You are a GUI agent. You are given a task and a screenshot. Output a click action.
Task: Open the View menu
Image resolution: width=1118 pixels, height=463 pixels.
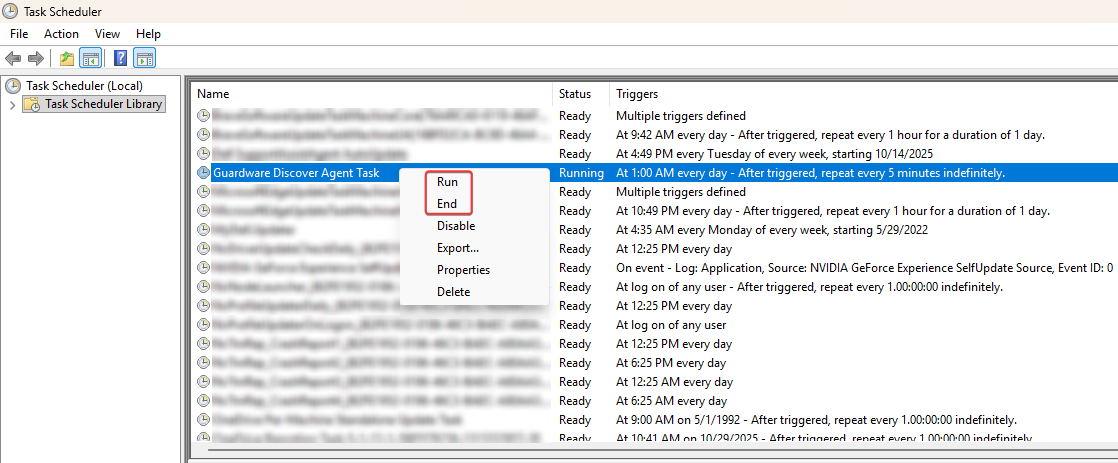click(107, 34)
